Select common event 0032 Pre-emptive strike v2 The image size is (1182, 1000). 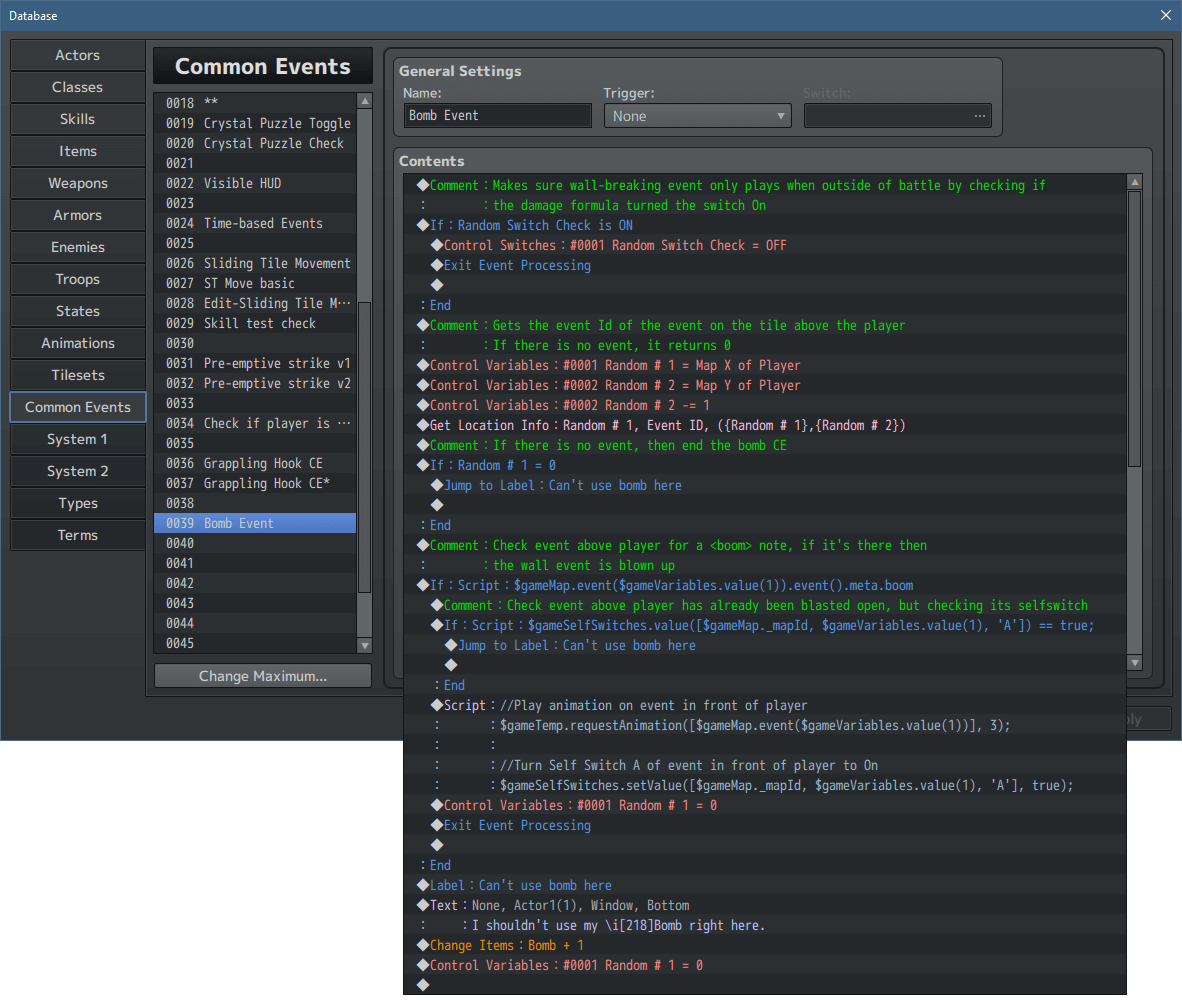click(x=255, y=384)
